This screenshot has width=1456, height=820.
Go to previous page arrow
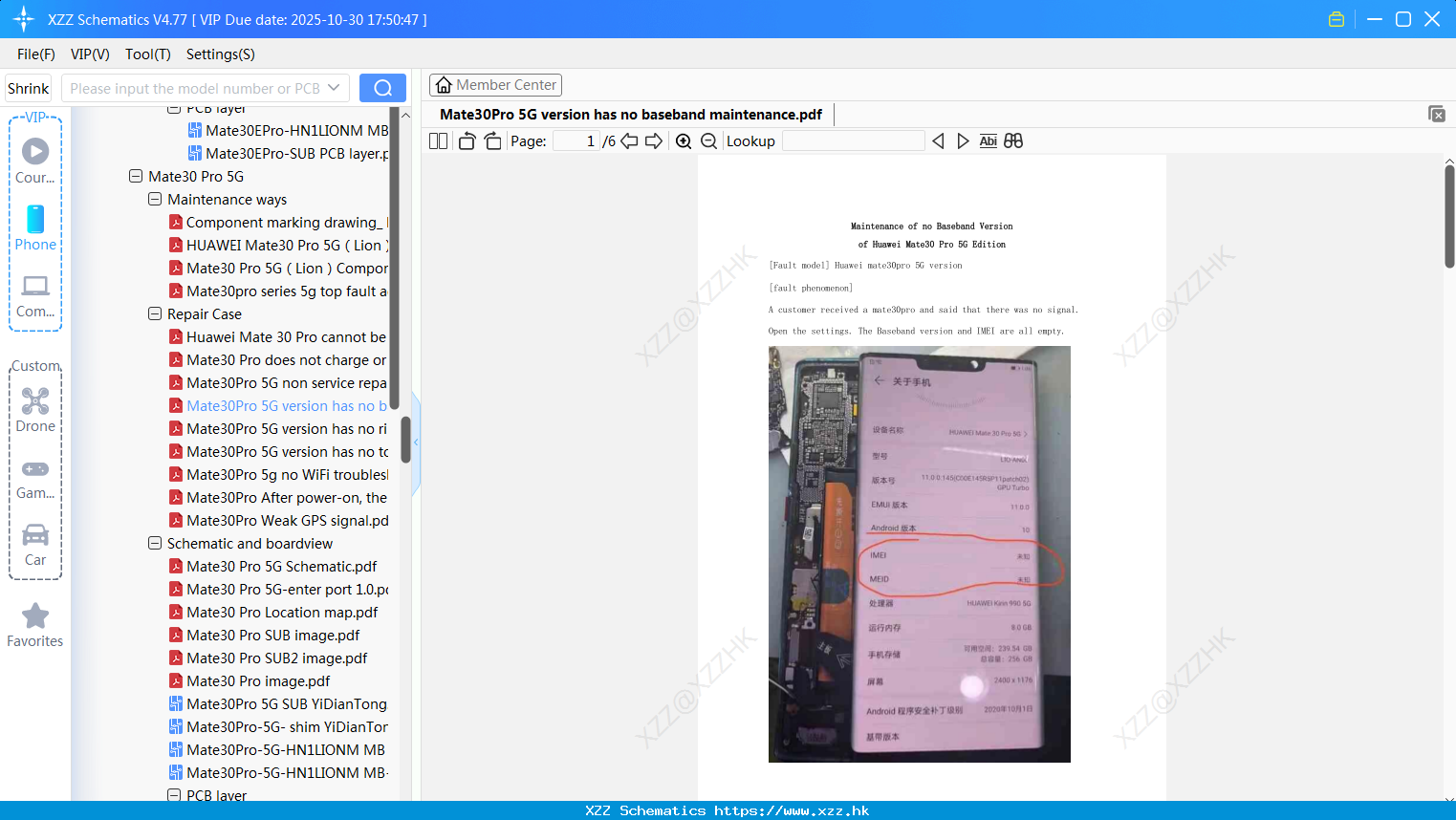pos(629,140)
